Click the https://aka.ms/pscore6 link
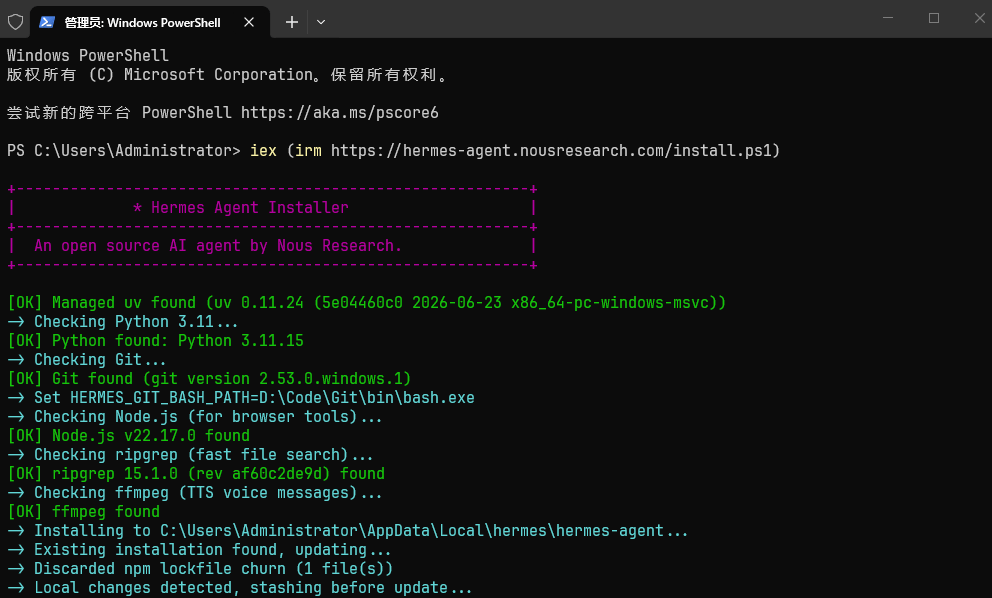The width and height of the screenshot is (992, 598). [340, 113]
